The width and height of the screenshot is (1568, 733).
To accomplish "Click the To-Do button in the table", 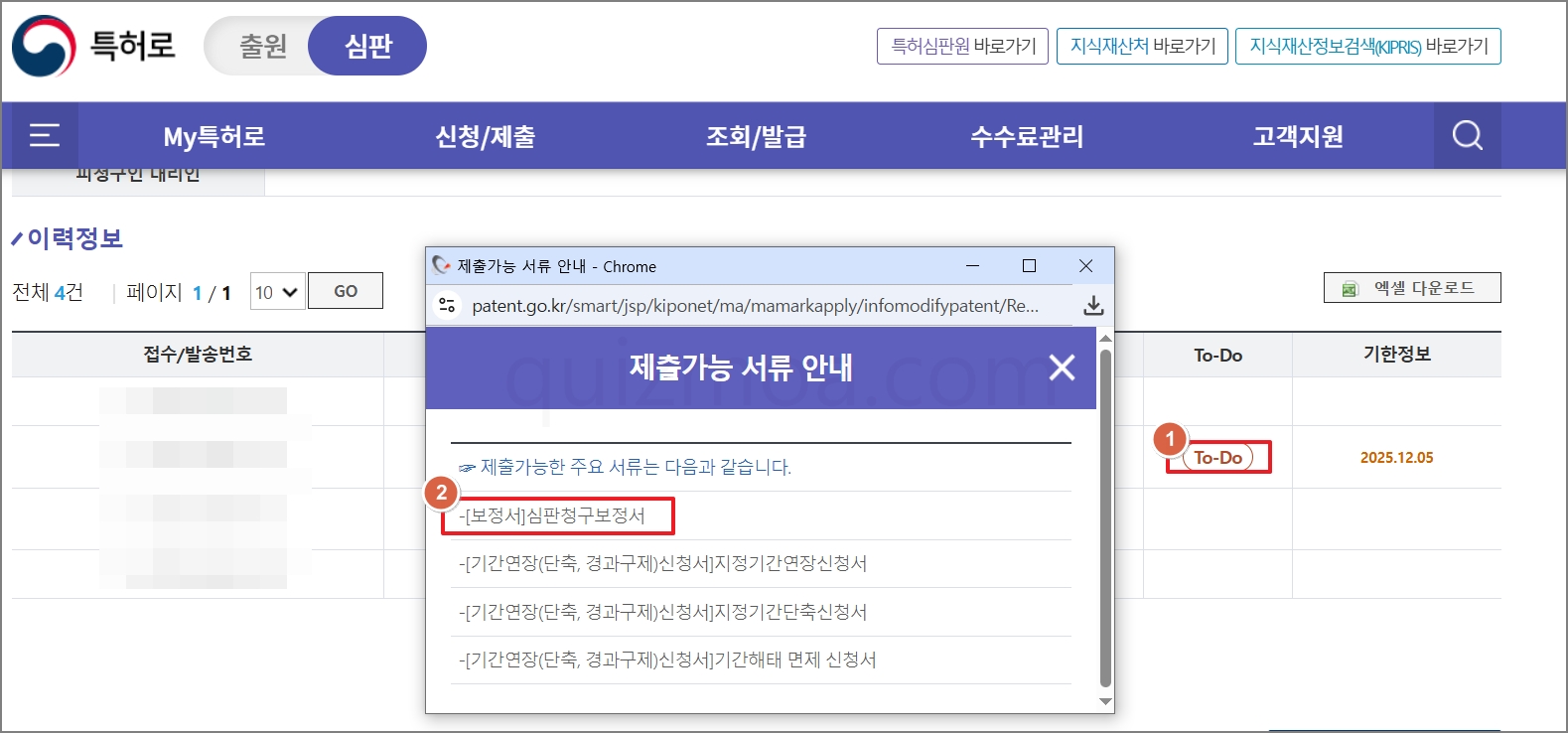I will [x=1218, y=458].
